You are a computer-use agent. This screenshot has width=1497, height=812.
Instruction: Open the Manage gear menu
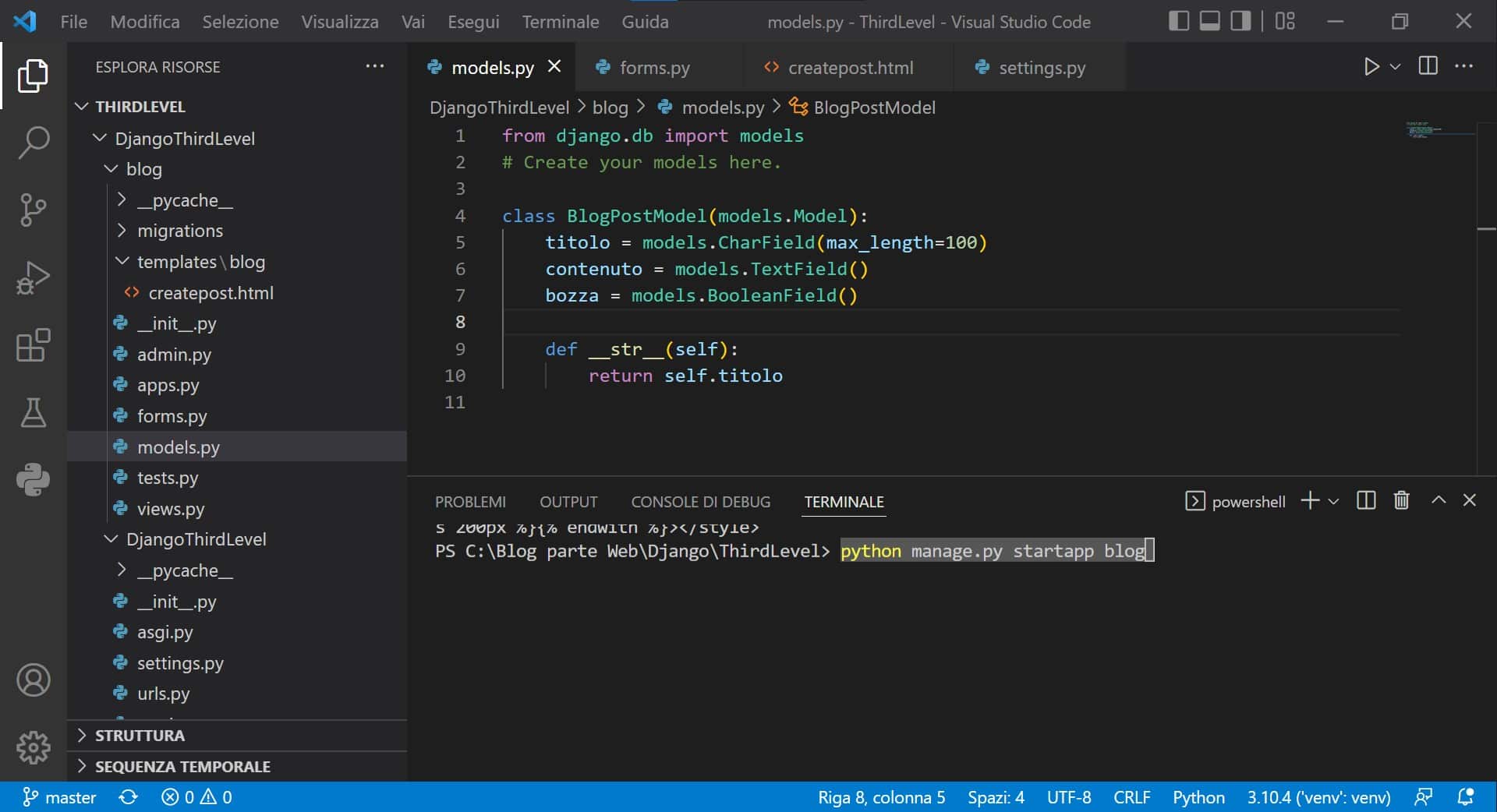[x=33, y=747]
